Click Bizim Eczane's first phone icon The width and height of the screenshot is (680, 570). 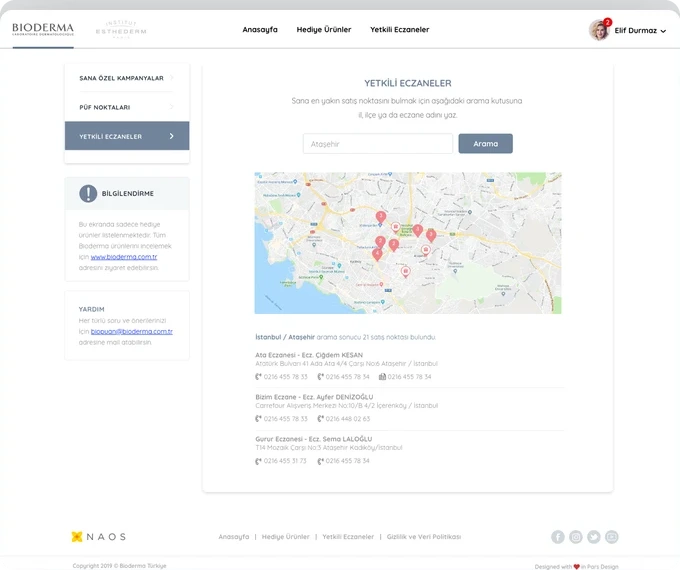258,419
